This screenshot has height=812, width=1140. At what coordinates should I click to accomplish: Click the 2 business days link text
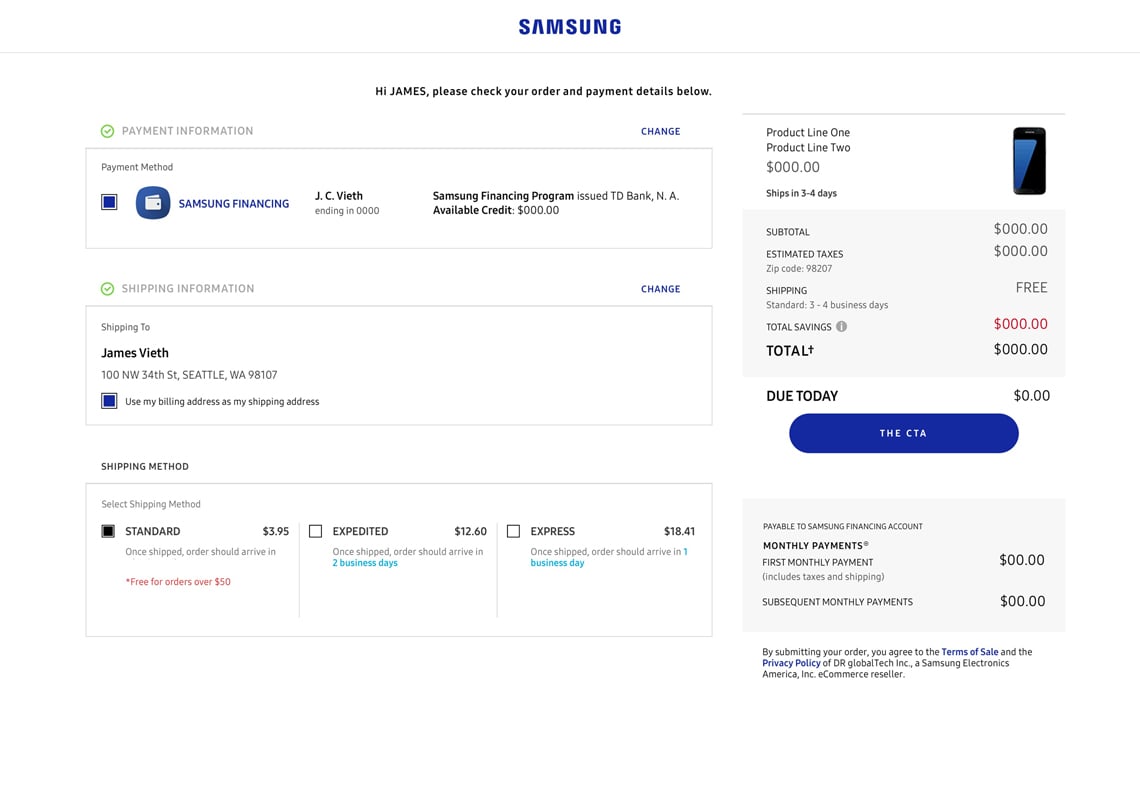click(365, 563)
